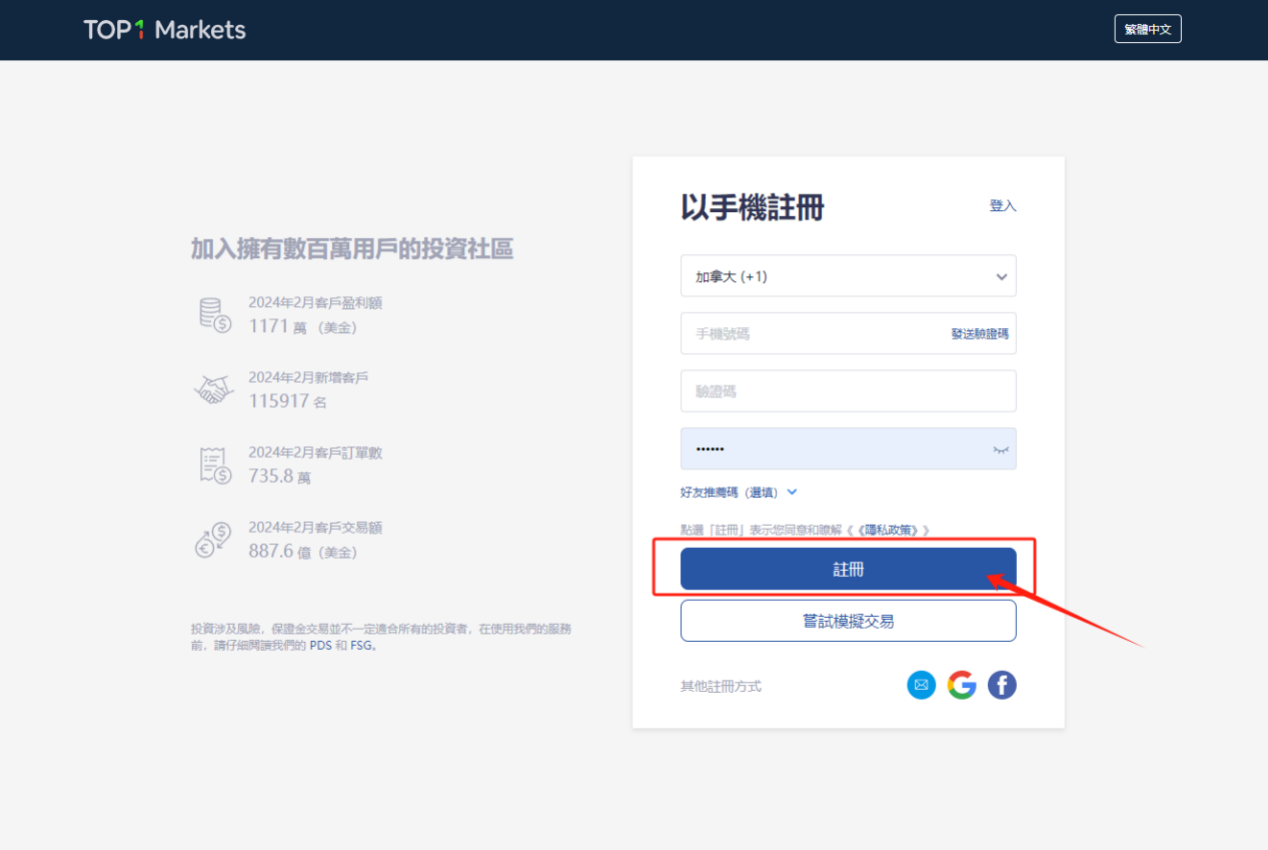Register with the Google icon
The width and height of the screenshot is (1268, 850).
point(961,685)
